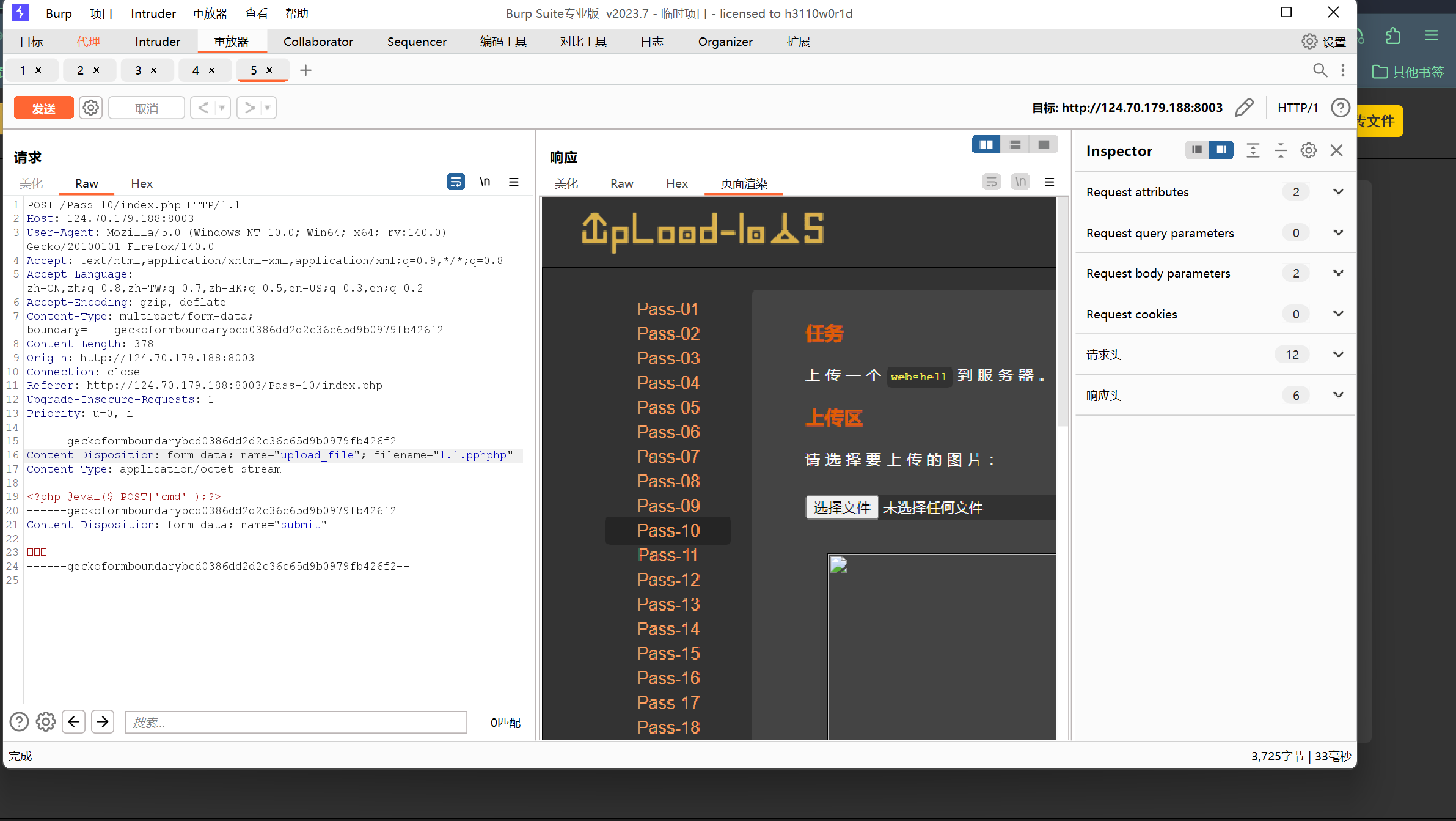
Task: Open the Inspector settings gear
Action: pyautogui.click(x=1308, y=150)
